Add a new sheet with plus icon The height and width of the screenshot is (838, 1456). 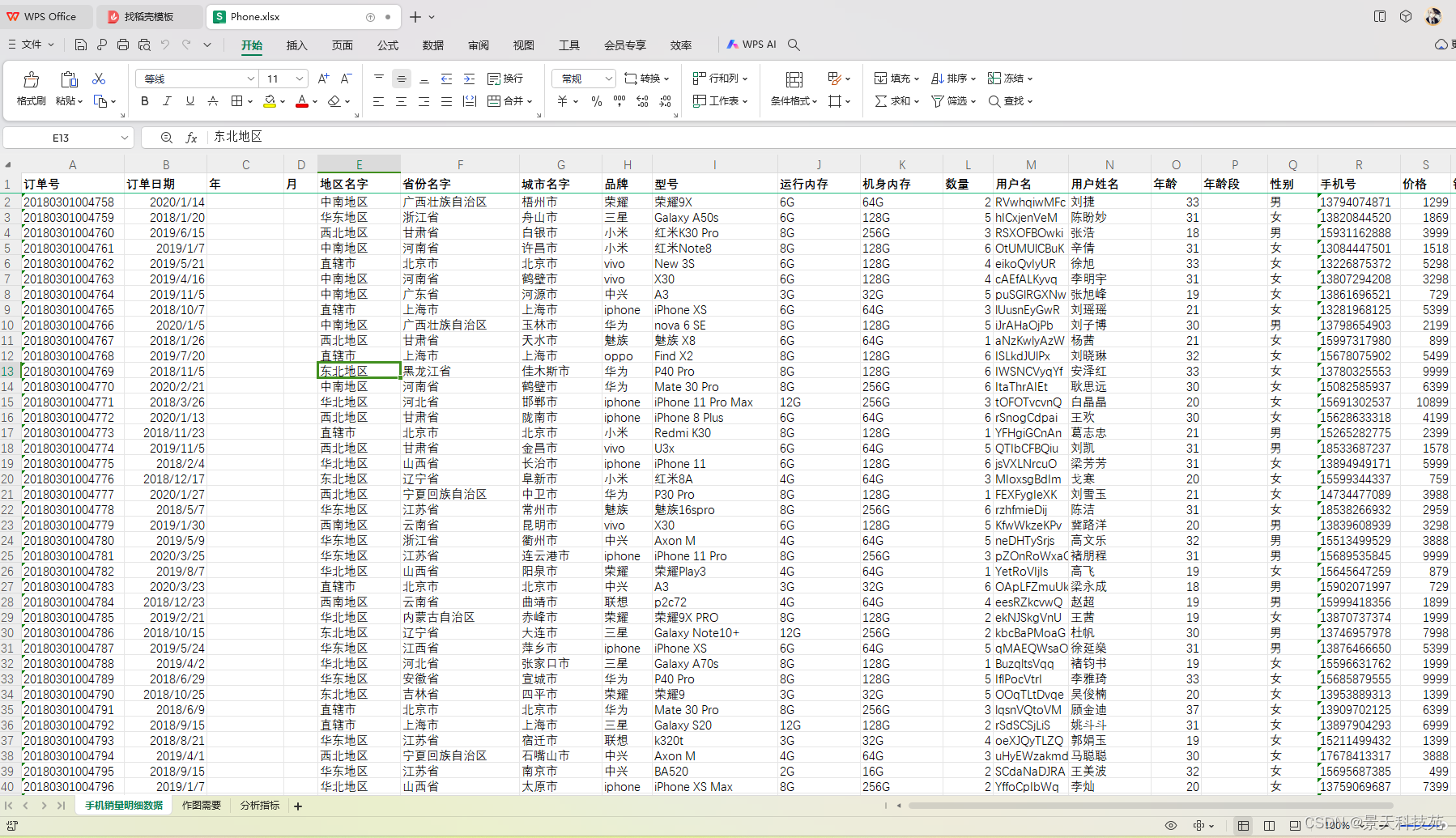pos(298,806)
